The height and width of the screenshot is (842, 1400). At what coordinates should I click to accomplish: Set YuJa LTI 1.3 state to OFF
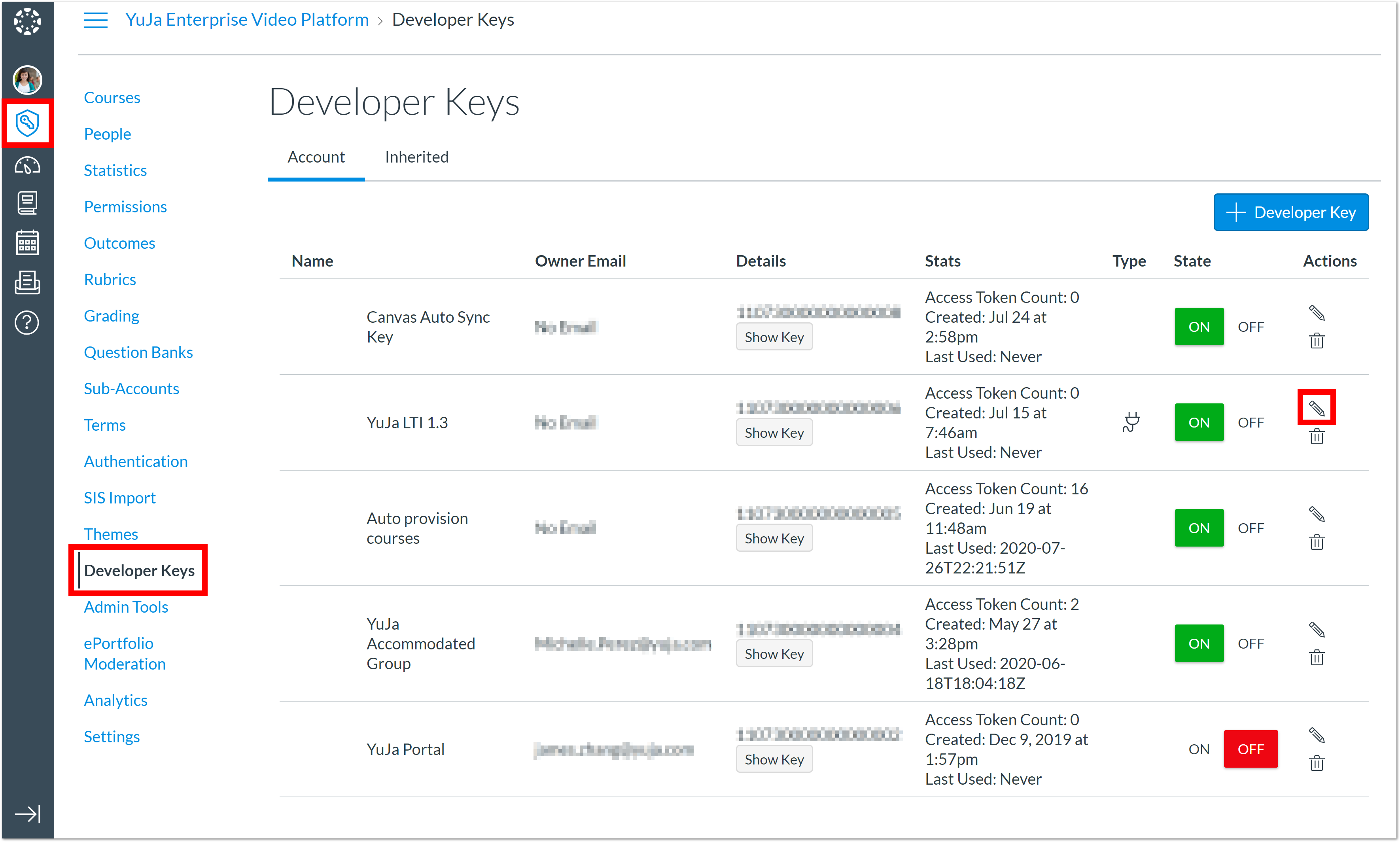(x=1250, y=423)
